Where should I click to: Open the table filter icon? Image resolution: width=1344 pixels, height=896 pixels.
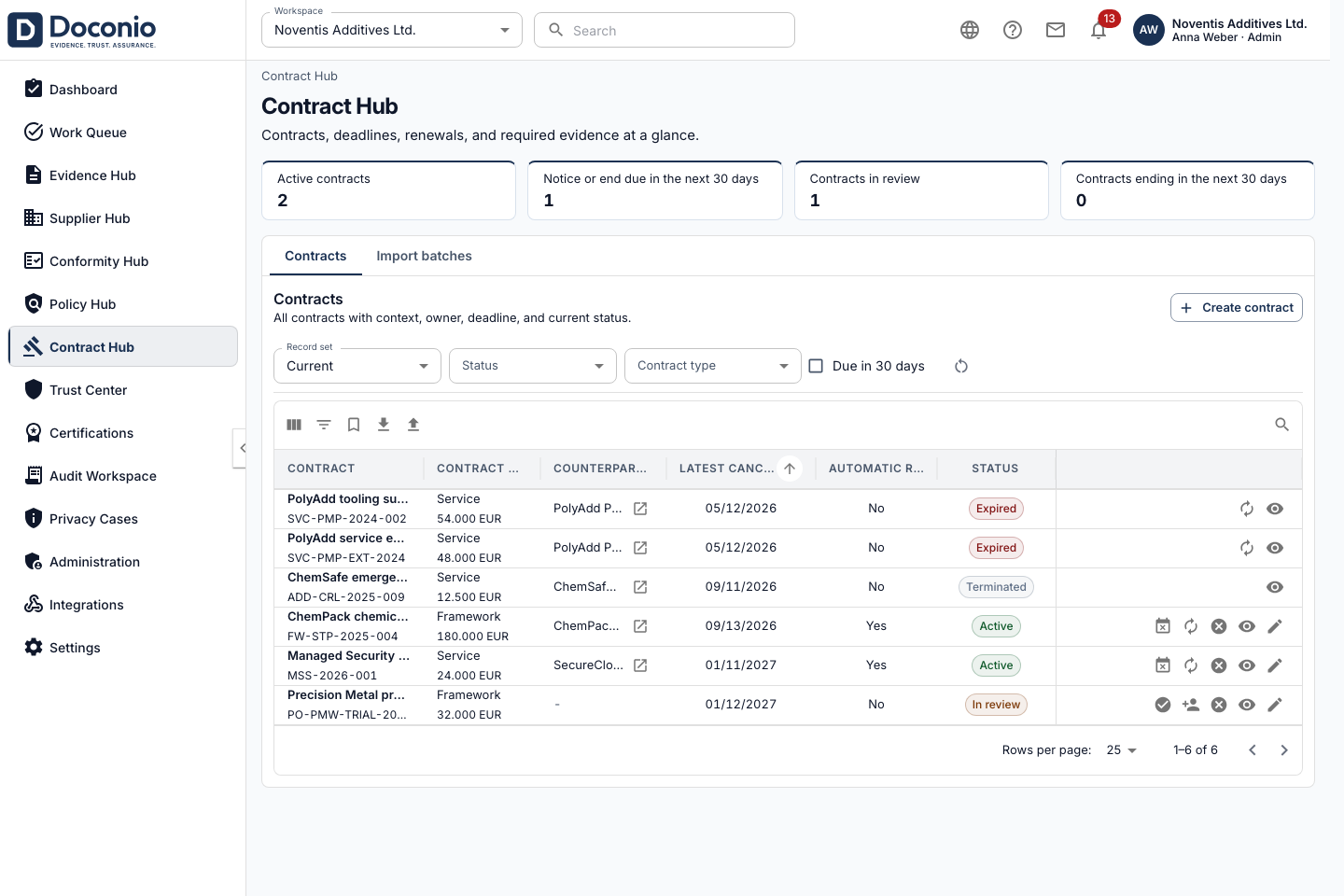(x=324, y=425)
